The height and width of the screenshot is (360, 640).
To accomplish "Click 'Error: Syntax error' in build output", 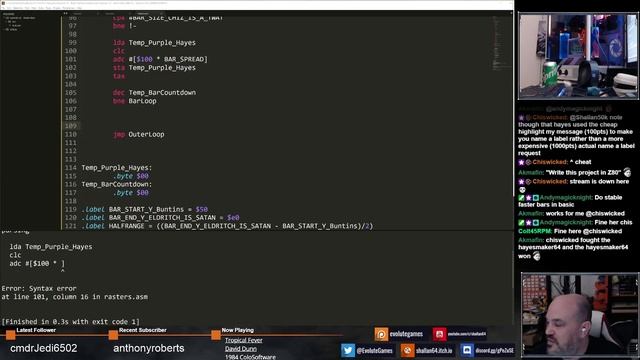I will 39,289.
